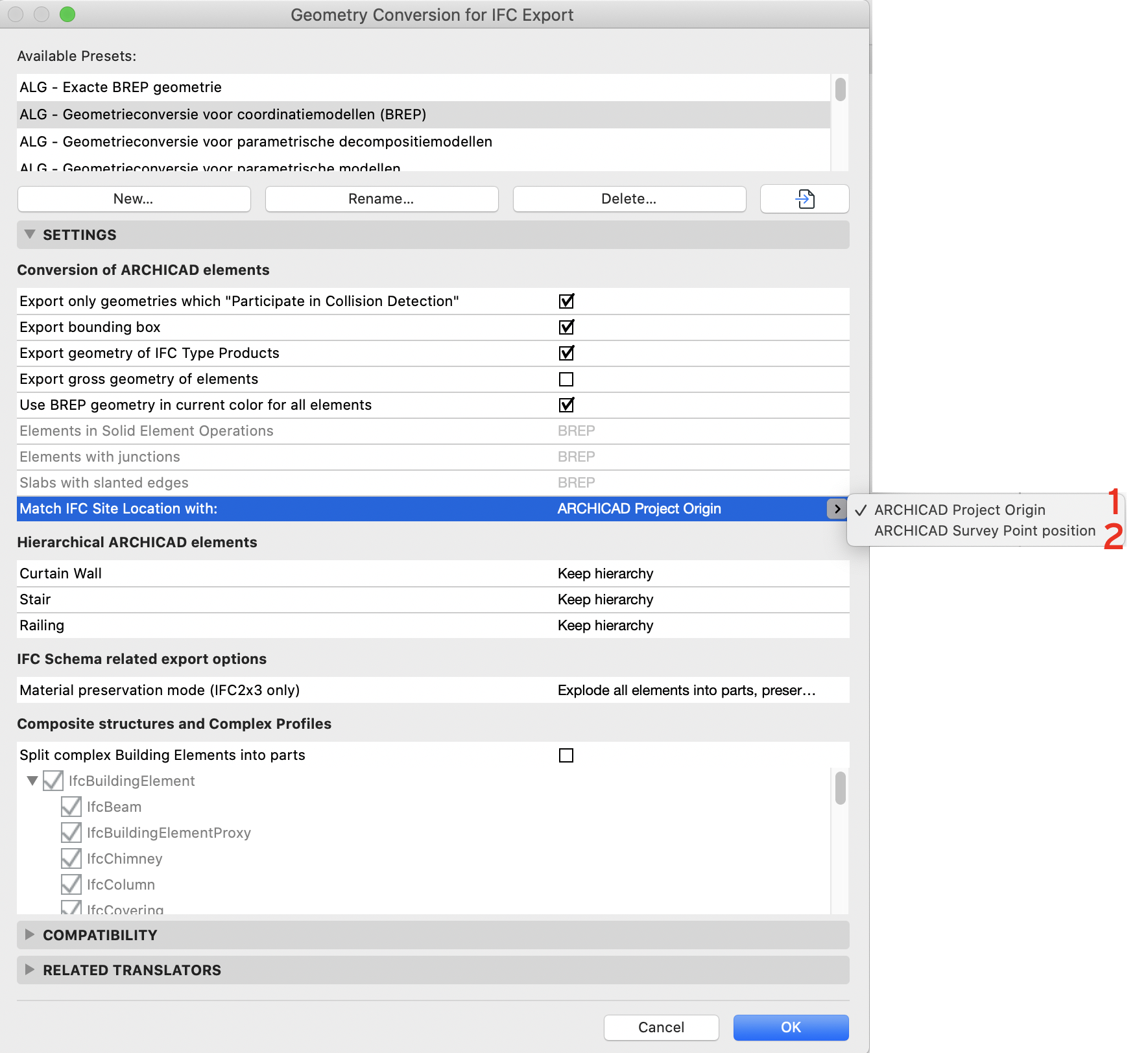Toggle Export bounding box checkbox

(566, 327)
